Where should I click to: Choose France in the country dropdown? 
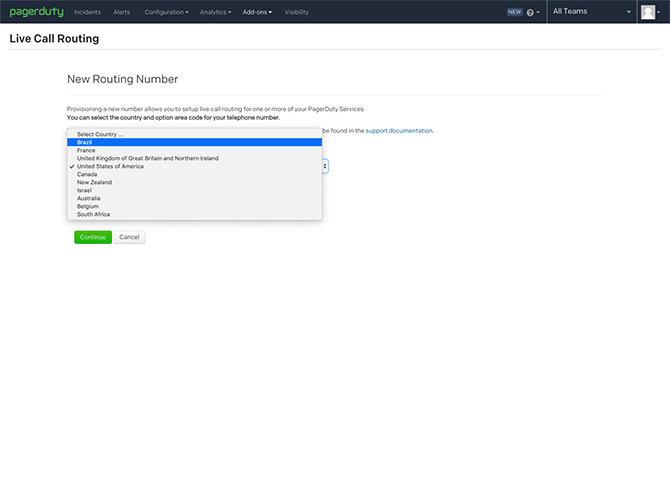(86, 150)
